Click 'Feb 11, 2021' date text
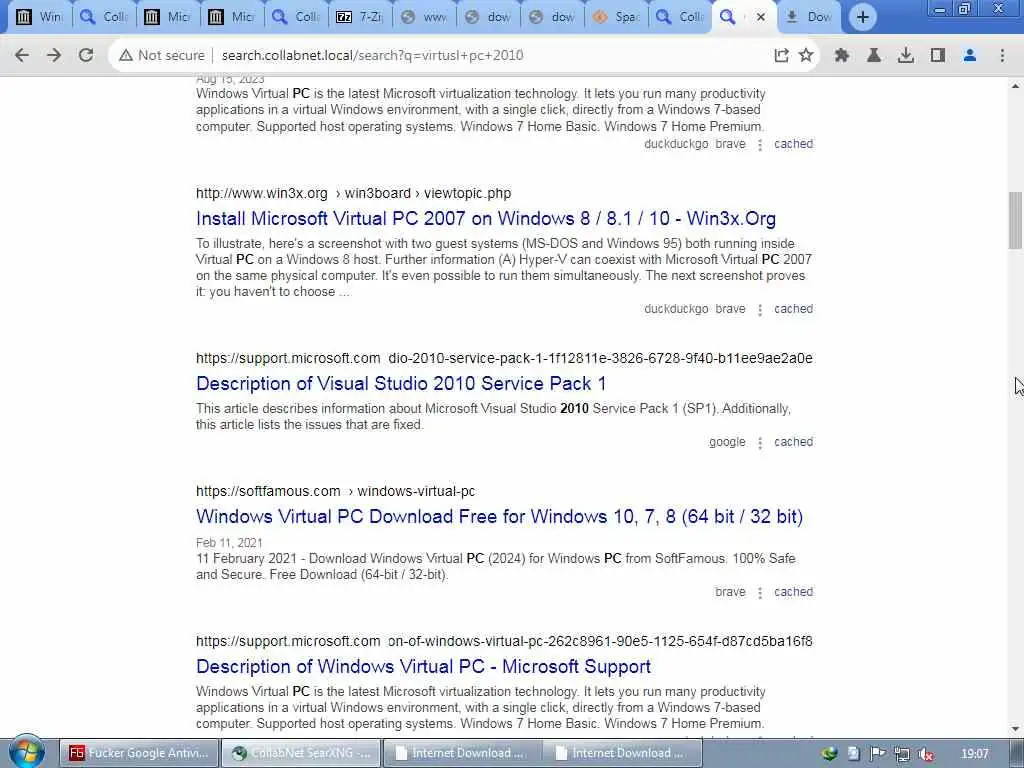 (x=229, y=543)
